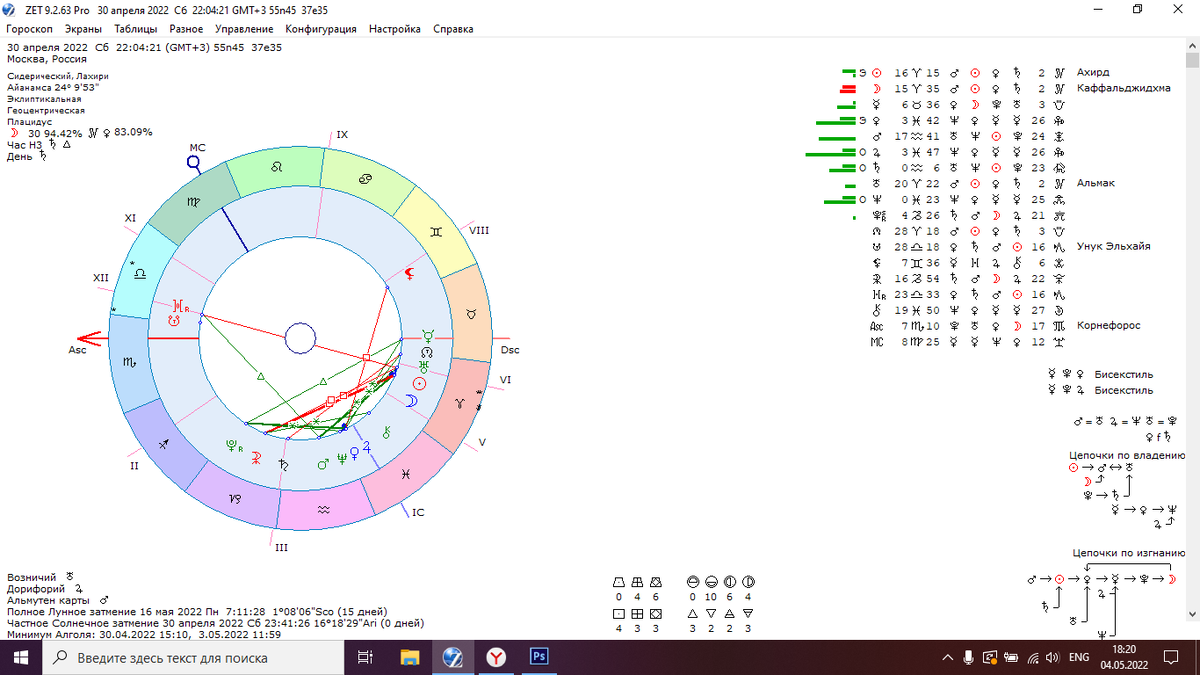Open the Управление menu
Screen dimensions: 1200x675
click(x=244, y=29)
